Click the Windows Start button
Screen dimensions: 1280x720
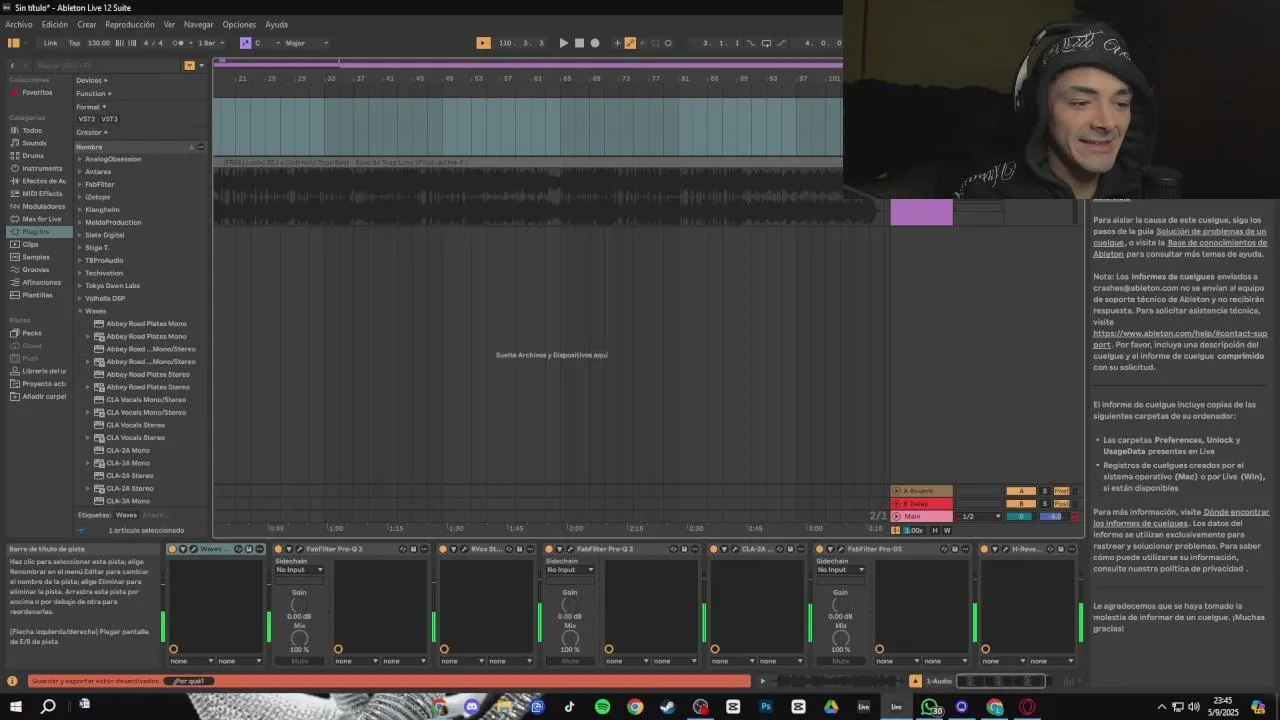point(16,707)
